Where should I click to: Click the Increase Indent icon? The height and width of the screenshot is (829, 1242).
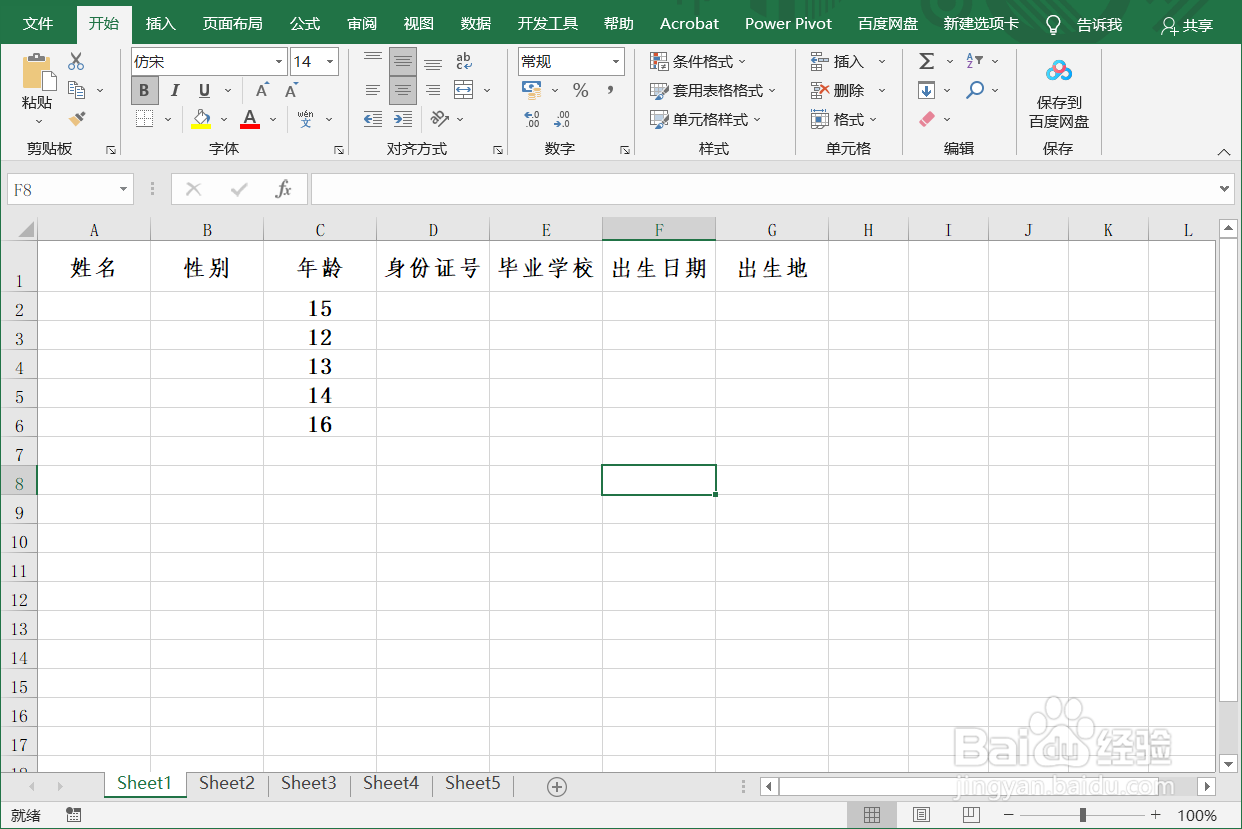tap(403, 119)
